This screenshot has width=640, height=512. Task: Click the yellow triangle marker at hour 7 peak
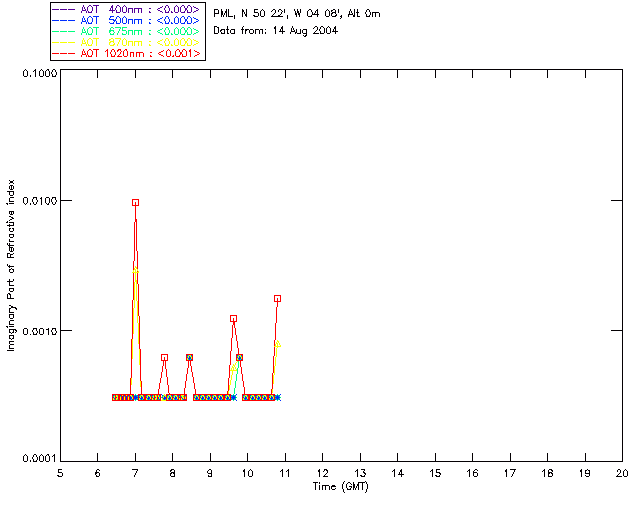coord(136,270)
